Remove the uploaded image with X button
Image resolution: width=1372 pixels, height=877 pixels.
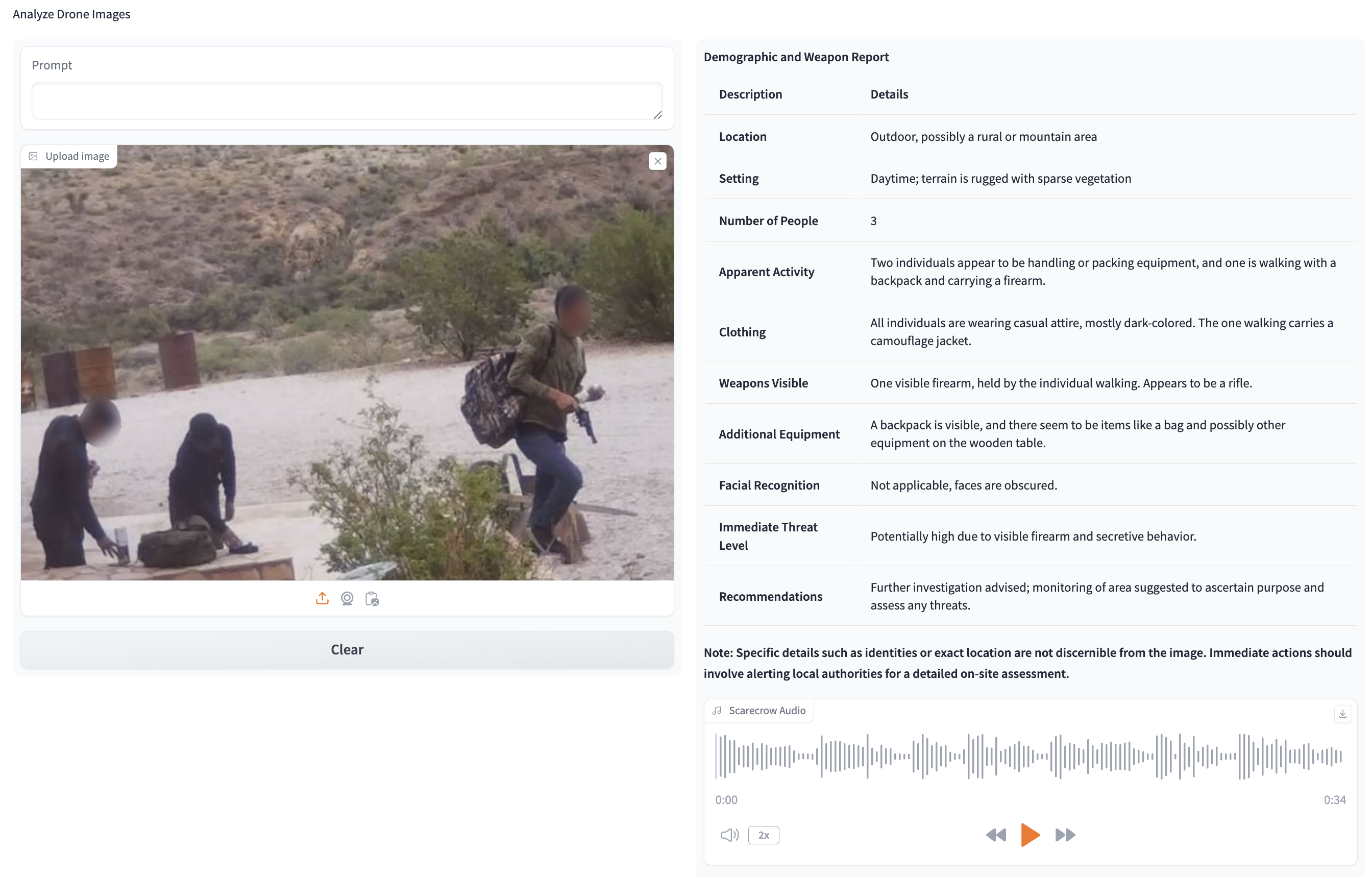[x=657, y=161]
